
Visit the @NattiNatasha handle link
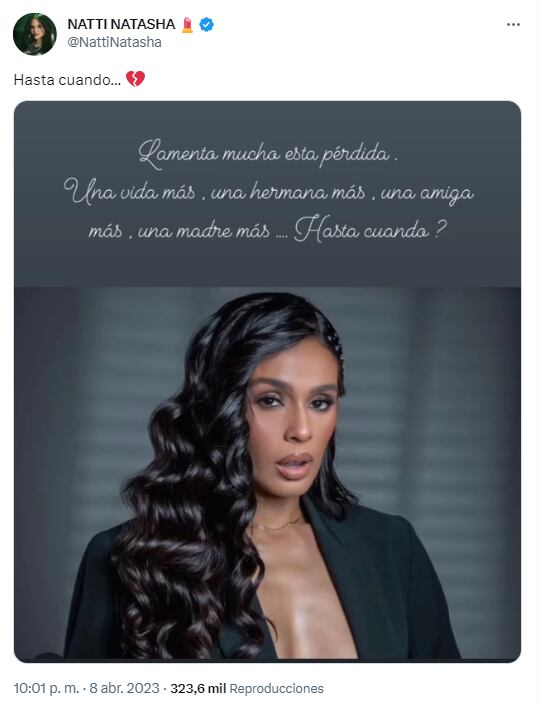[x=114, y=42]
